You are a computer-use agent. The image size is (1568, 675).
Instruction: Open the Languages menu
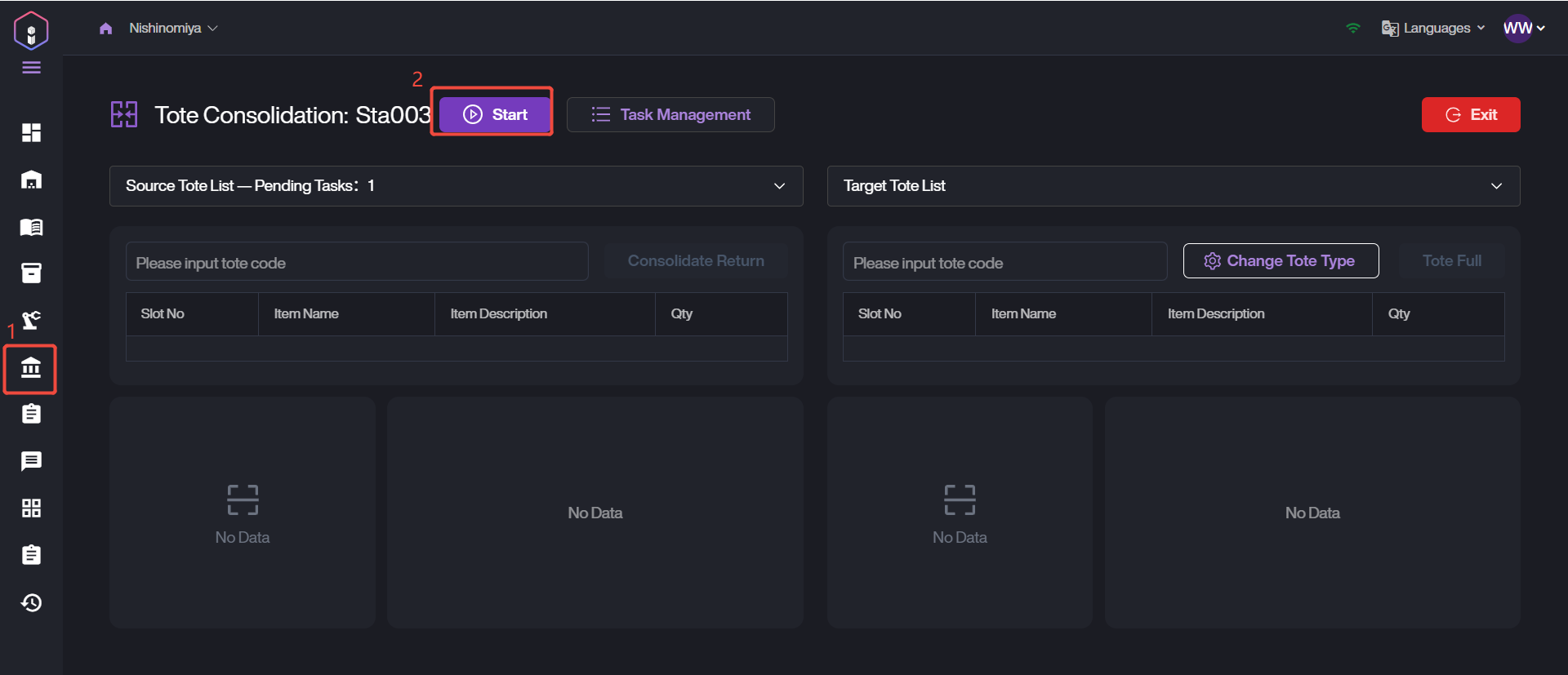pyautogui.click(x=1434, y=29)
